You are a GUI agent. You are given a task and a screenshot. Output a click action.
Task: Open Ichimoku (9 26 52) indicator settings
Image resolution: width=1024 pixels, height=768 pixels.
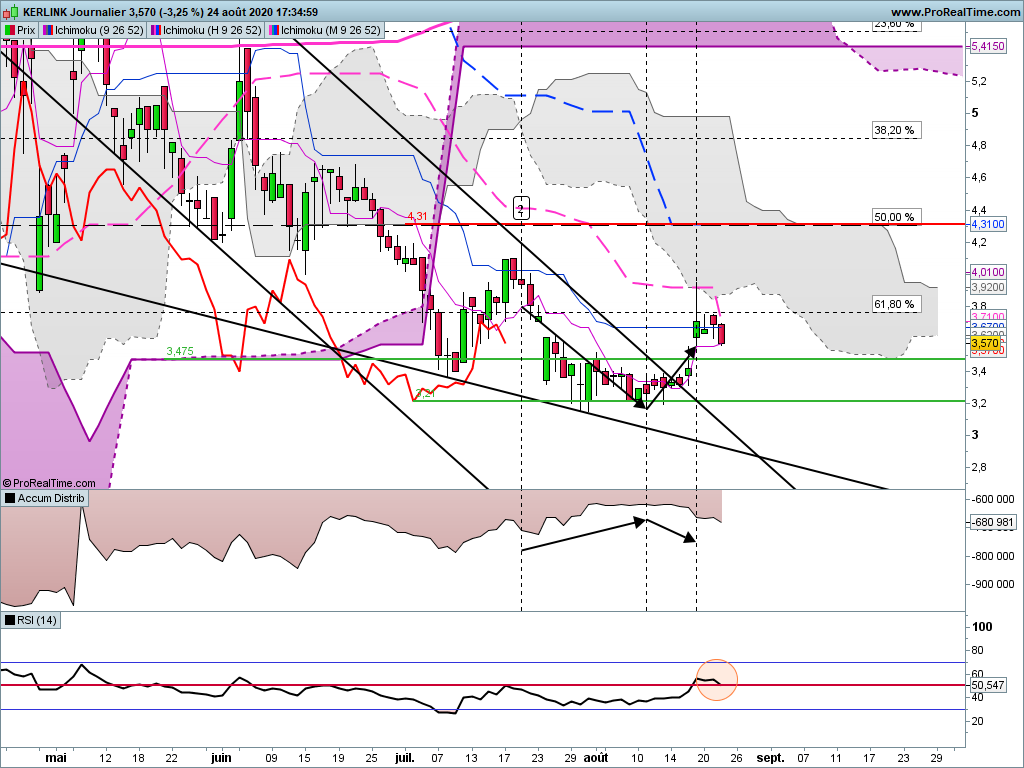(x=93, y=30)
